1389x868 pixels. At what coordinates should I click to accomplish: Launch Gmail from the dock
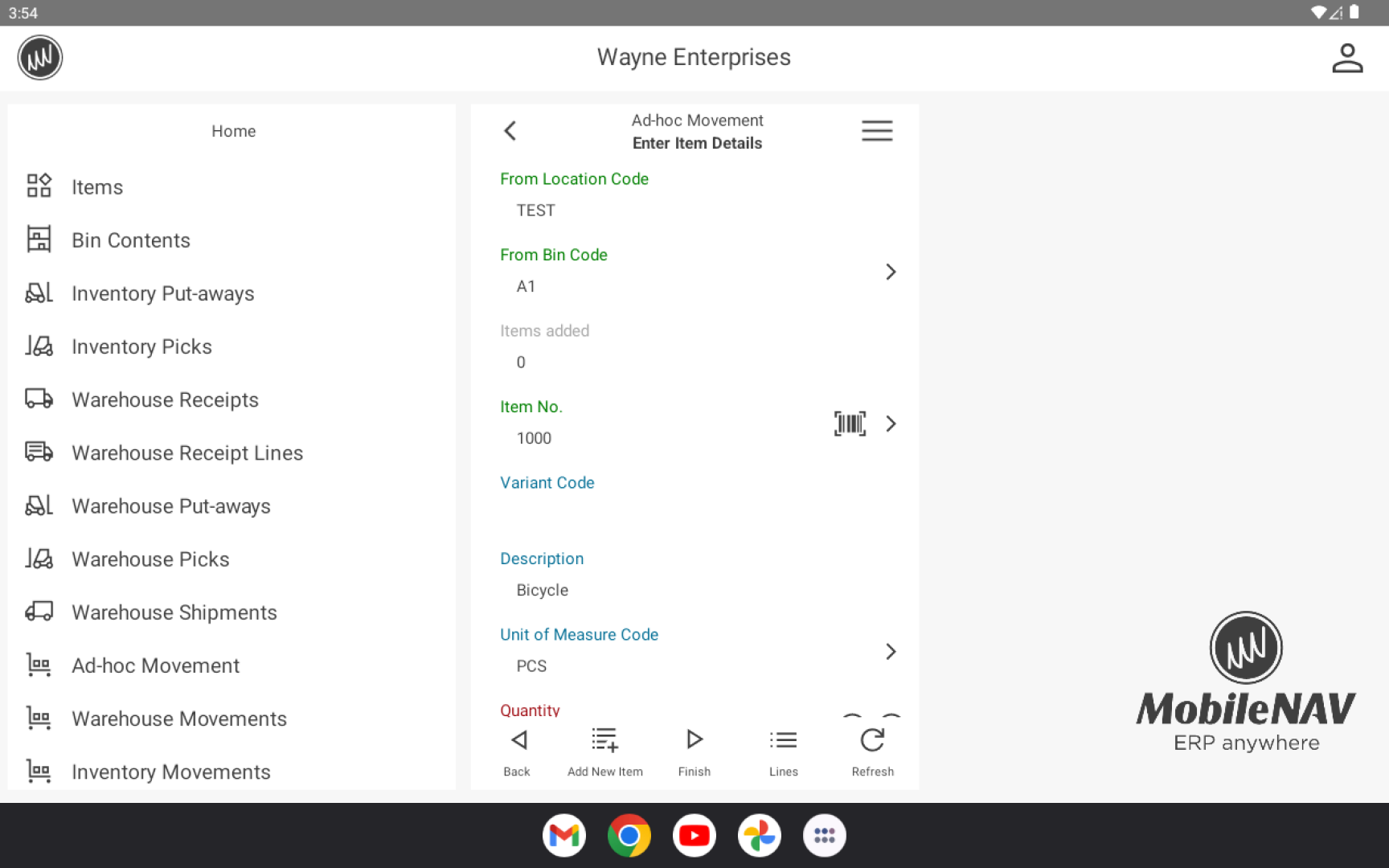point(564,836)
